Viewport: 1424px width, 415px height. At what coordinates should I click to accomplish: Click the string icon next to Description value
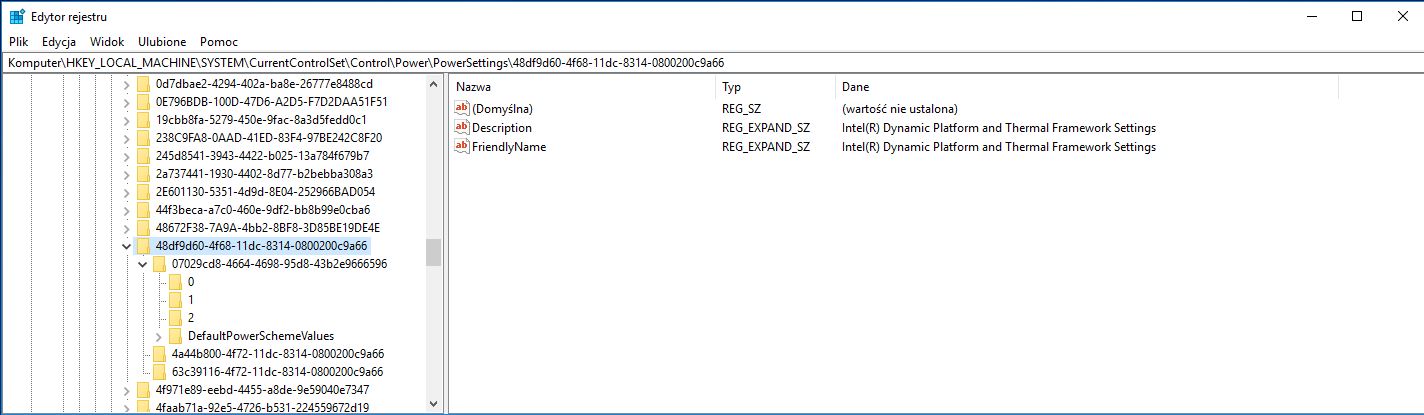pos(461,128)
